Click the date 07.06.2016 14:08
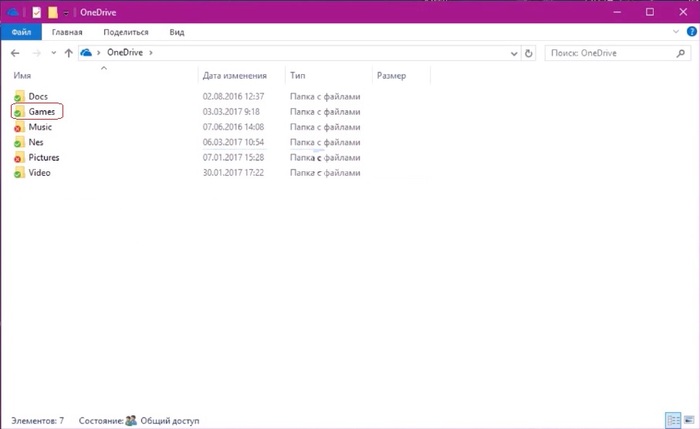The width and height of the screenshot is (700, 429). [x=233, y=127]
